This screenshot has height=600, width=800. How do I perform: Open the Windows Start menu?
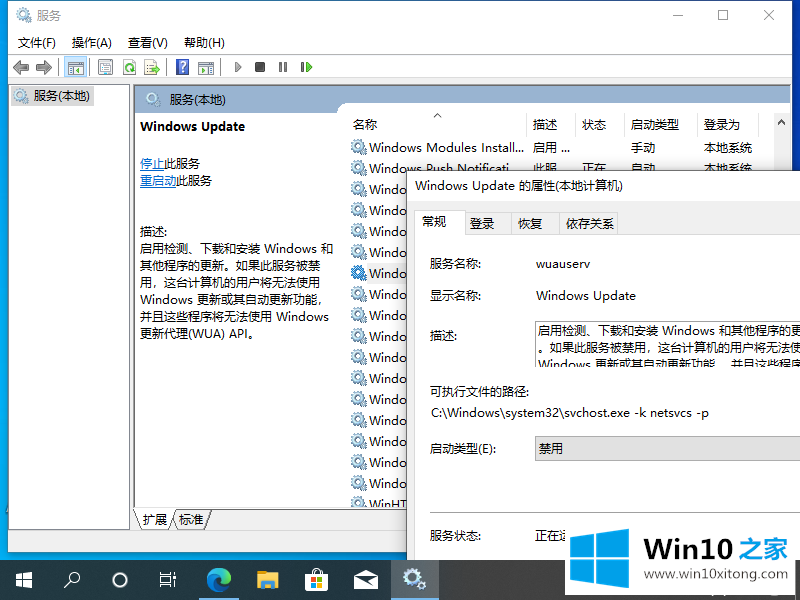point(24,580)
